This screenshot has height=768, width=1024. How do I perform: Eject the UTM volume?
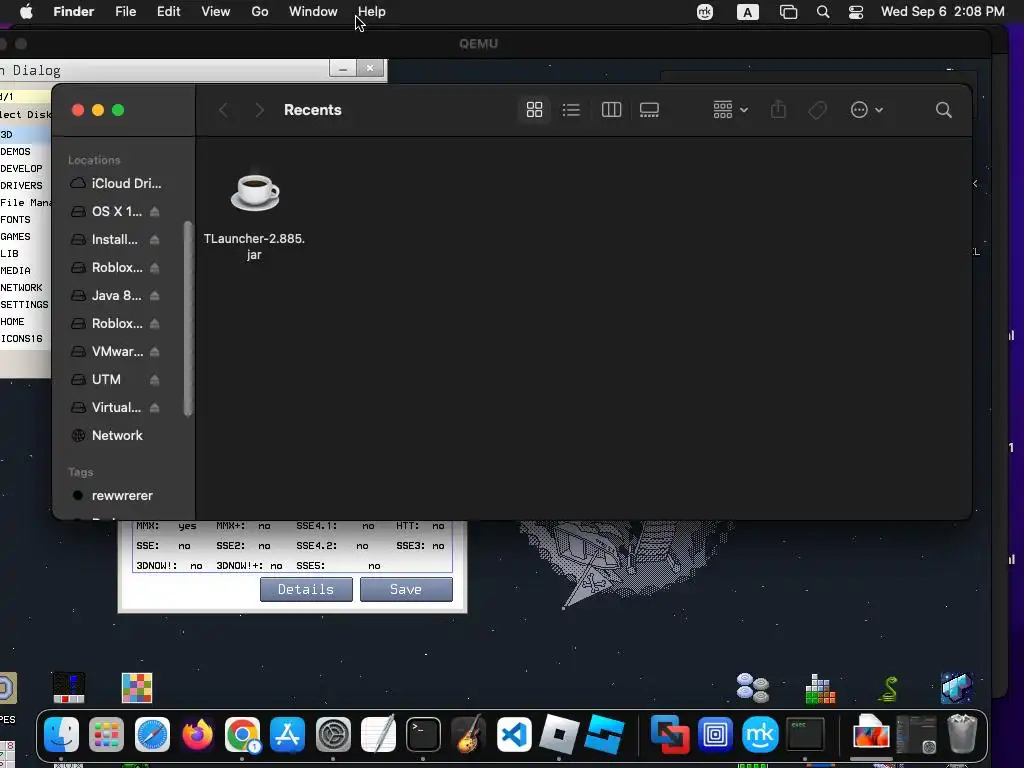tap(155, 379)
